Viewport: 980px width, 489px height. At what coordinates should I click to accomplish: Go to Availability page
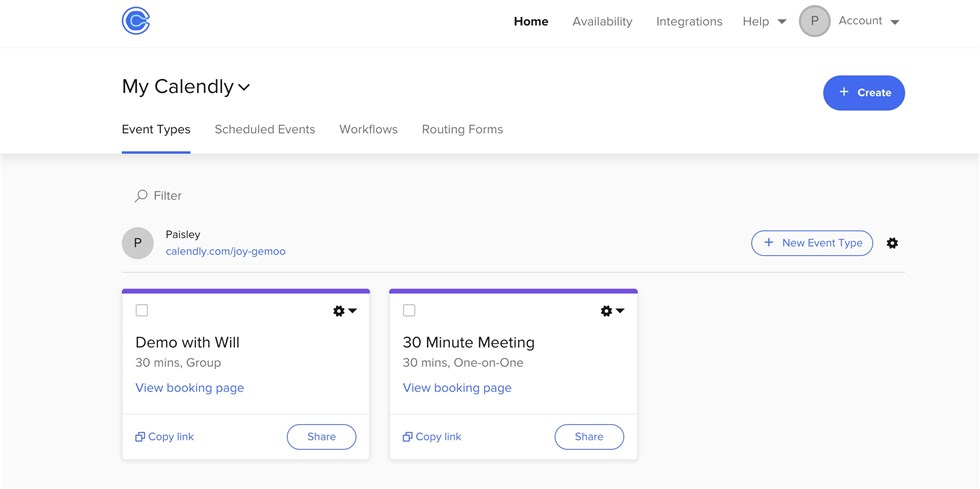[x=602, y=21]
